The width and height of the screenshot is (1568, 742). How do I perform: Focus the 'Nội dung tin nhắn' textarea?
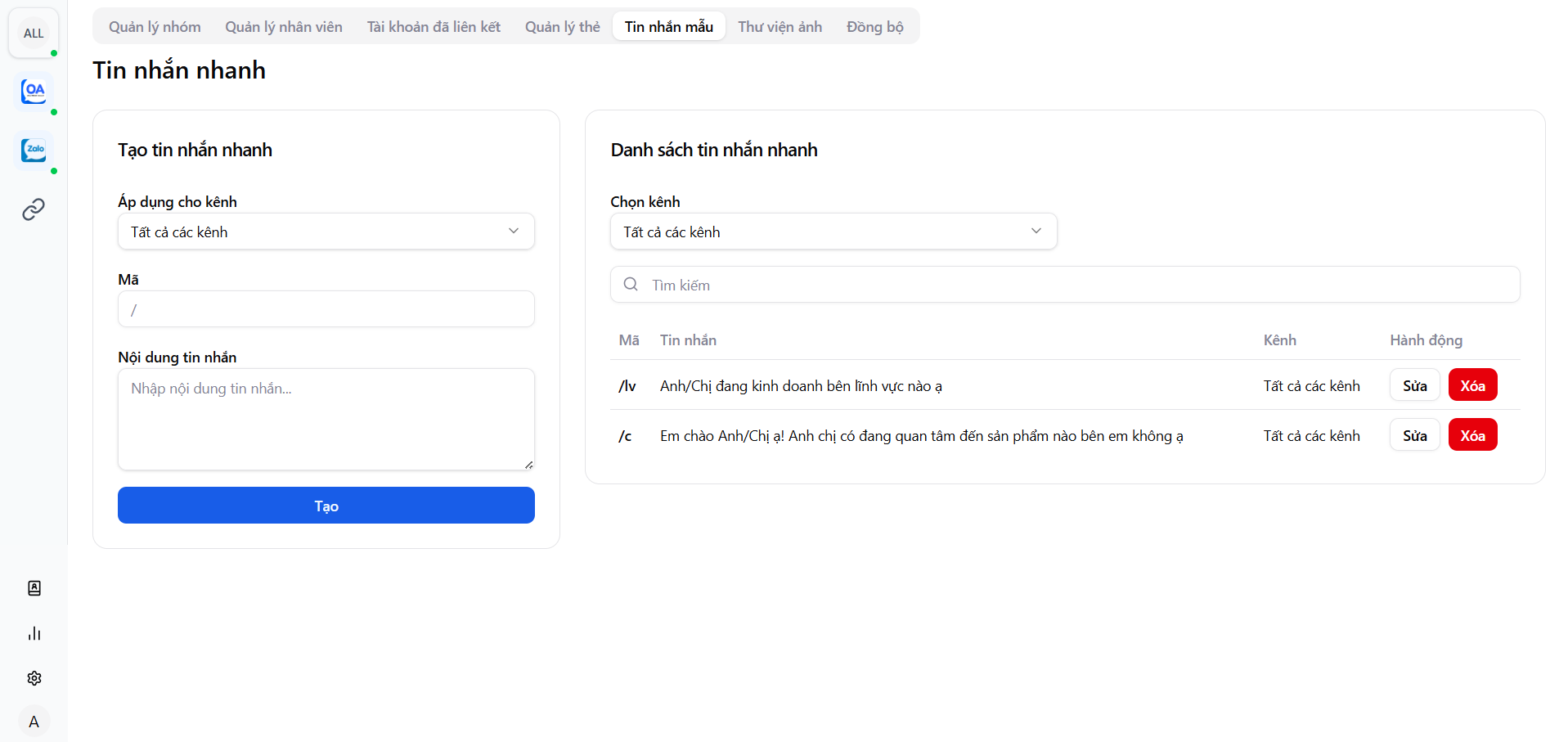(326, 419)
